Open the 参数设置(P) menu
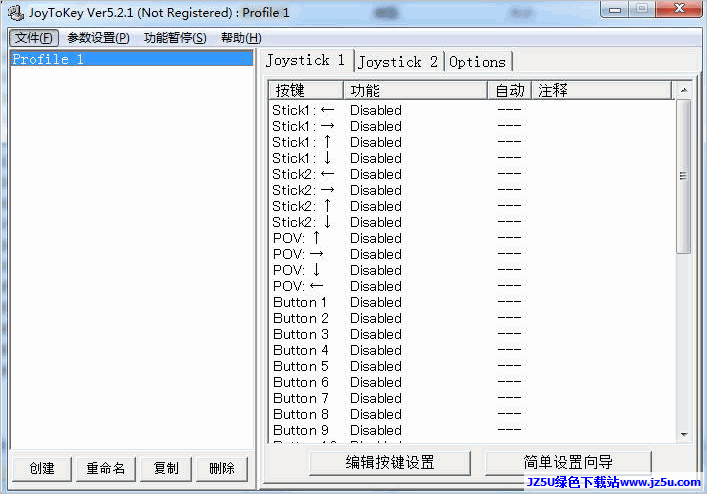Screen dimensions: 707x494 [x=98, y=38]
